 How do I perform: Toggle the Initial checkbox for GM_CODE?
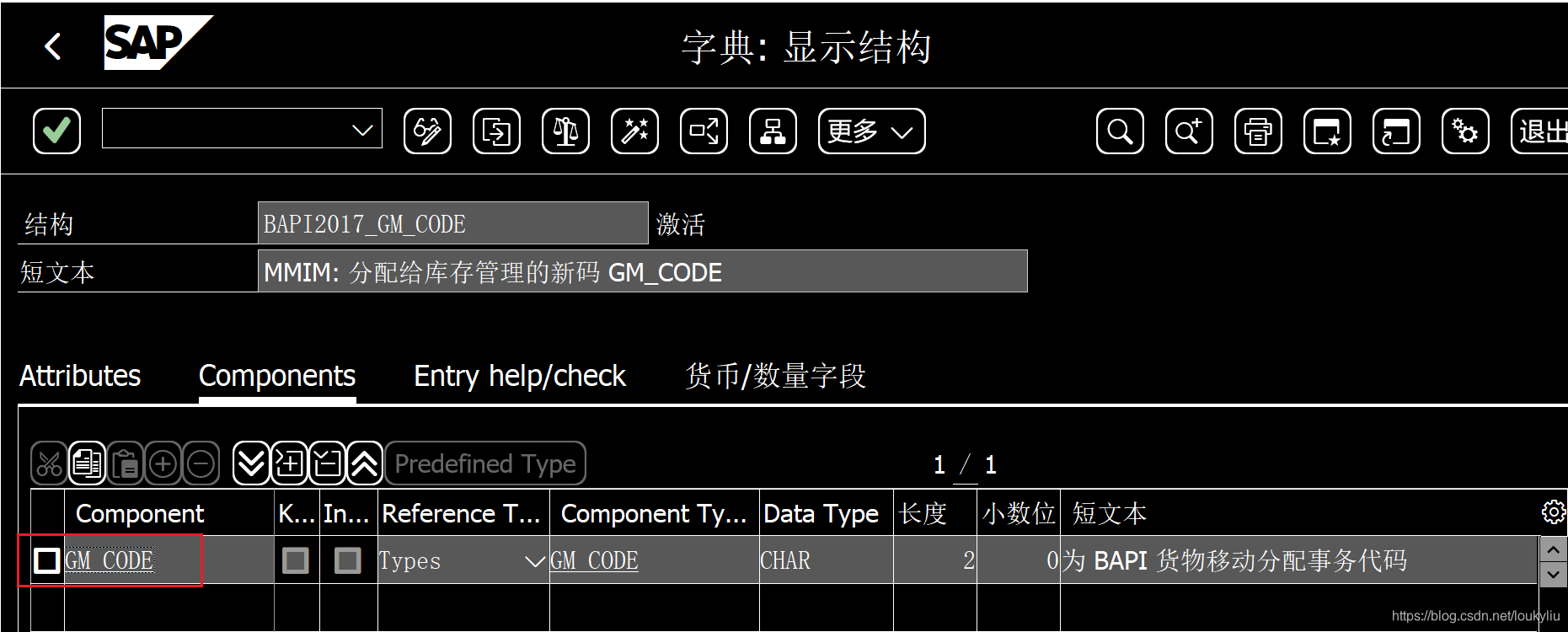tap(347, 560)
